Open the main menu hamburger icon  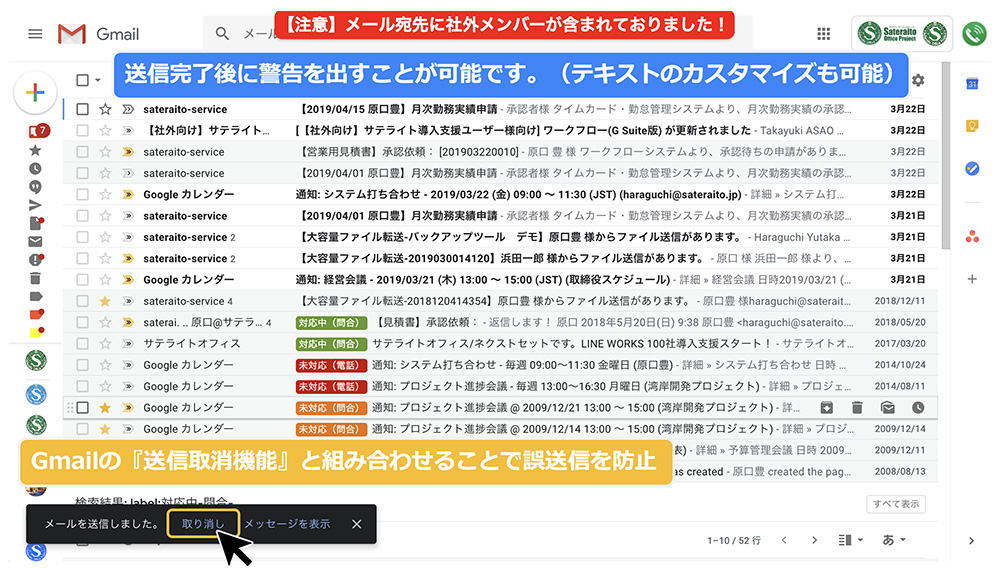[x=35, y=34]
